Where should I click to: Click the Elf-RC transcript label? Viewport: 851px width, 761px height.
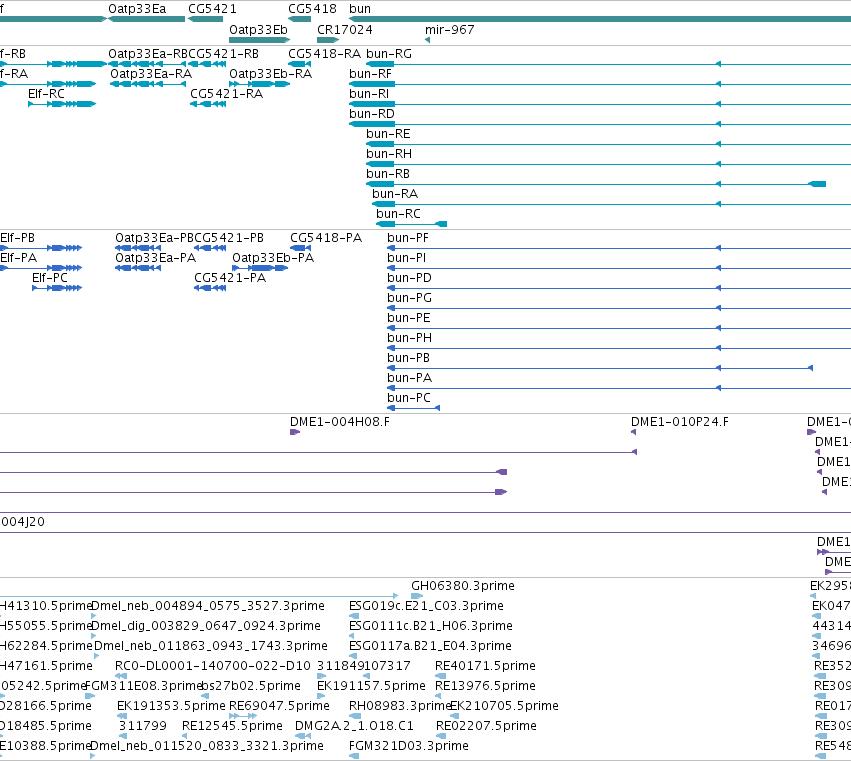(x=46, y=93)
